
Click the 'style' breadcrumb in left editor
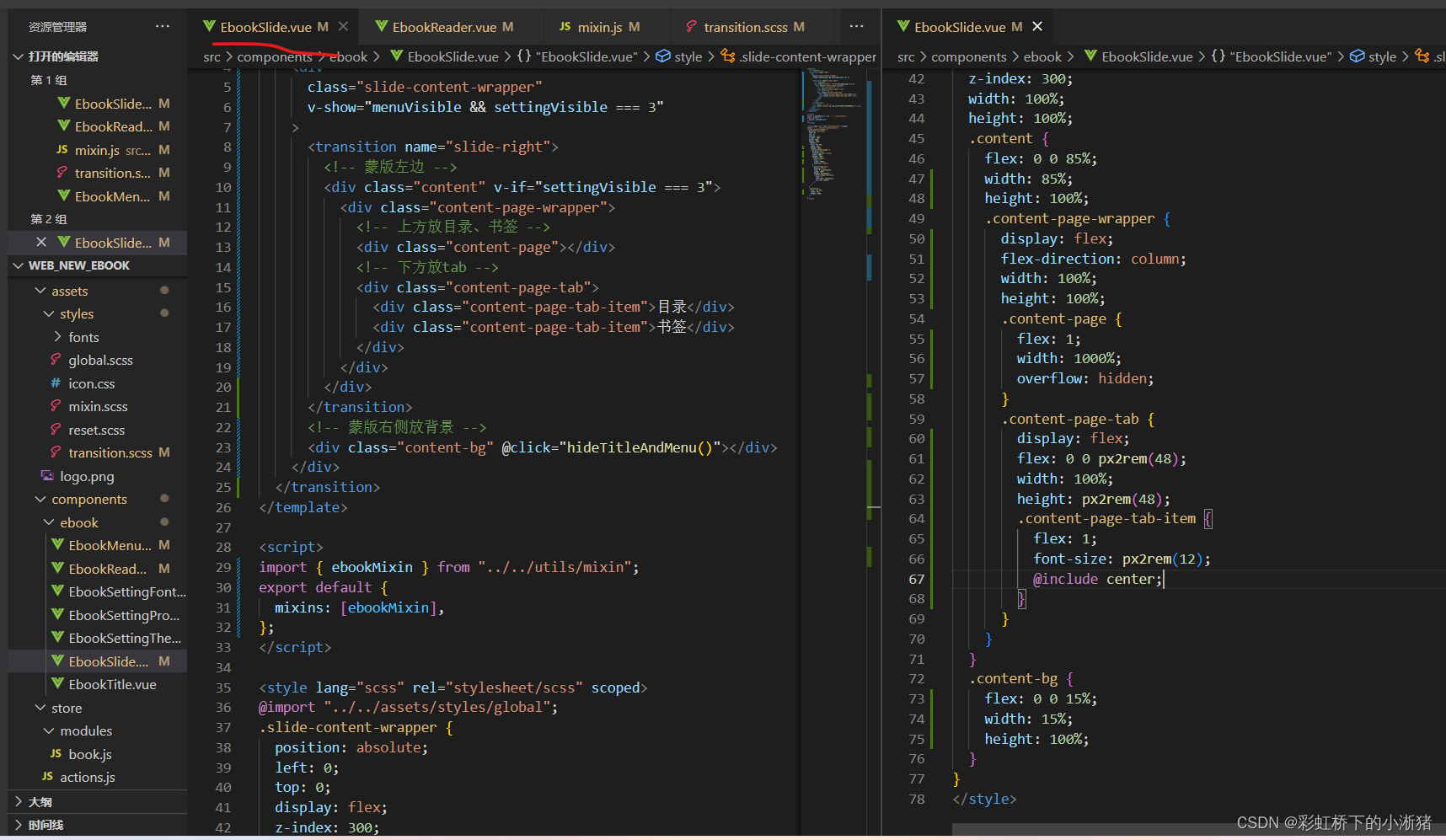tap(688, 56)
